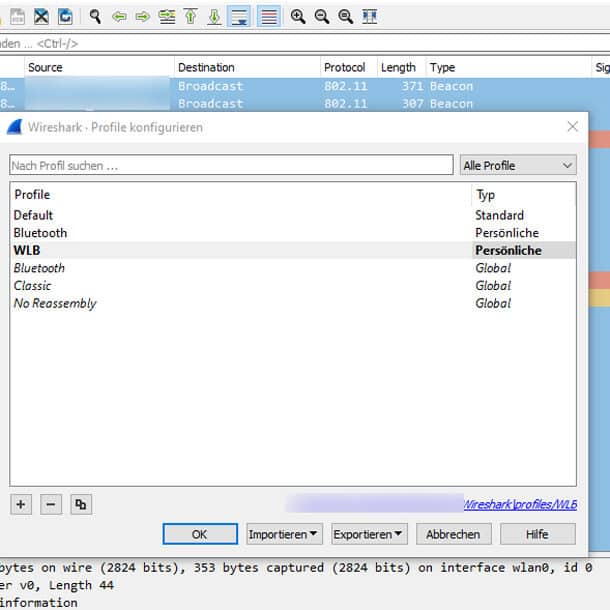610x610 pixels.
Task: Click the resize columns icon
Action: (370, 16)
